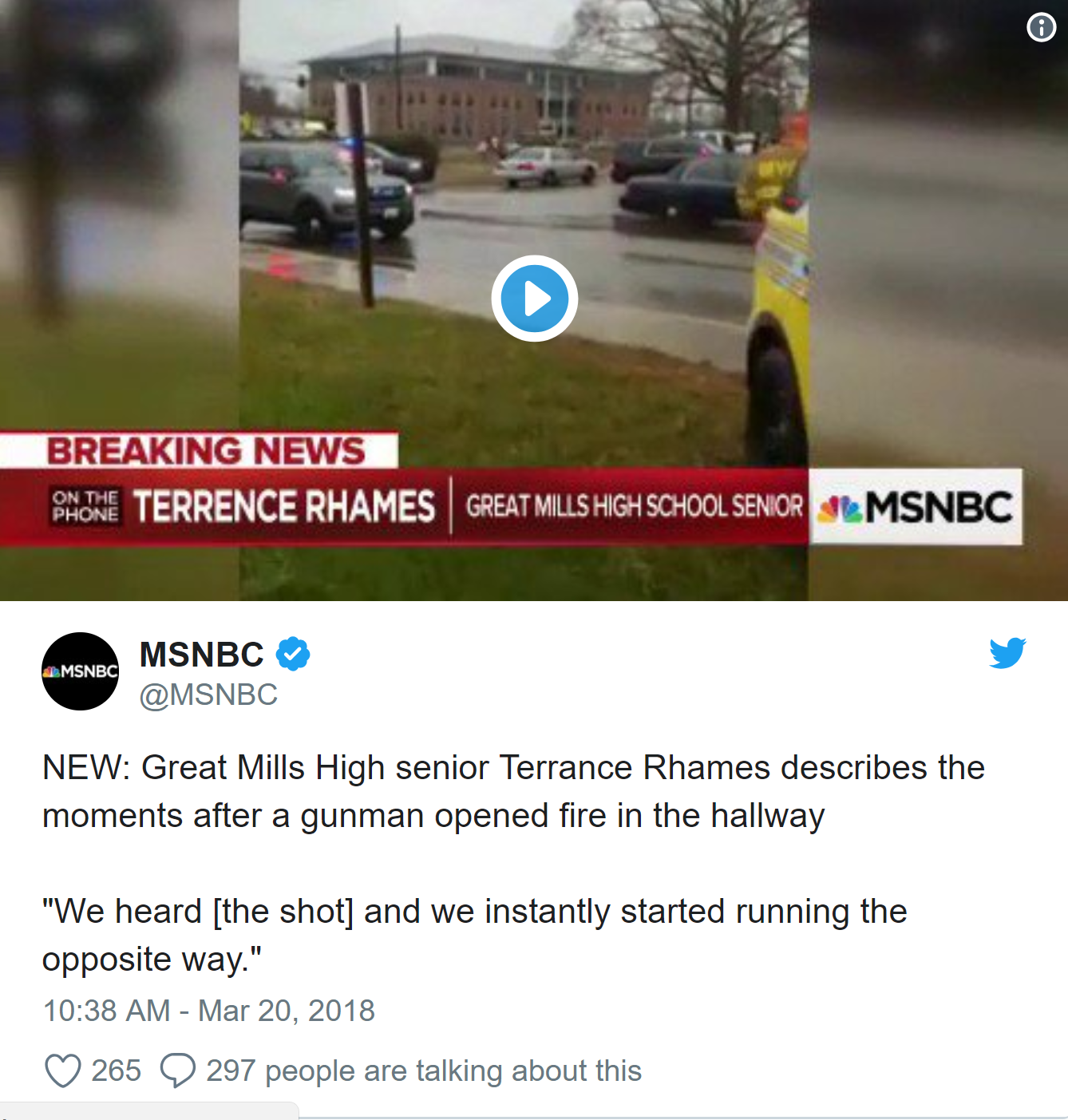Click the blue verified badge
Image resolution: width=1068 pixels, height=1120 pixels.
pyautogui.click(x=293, y=654)
